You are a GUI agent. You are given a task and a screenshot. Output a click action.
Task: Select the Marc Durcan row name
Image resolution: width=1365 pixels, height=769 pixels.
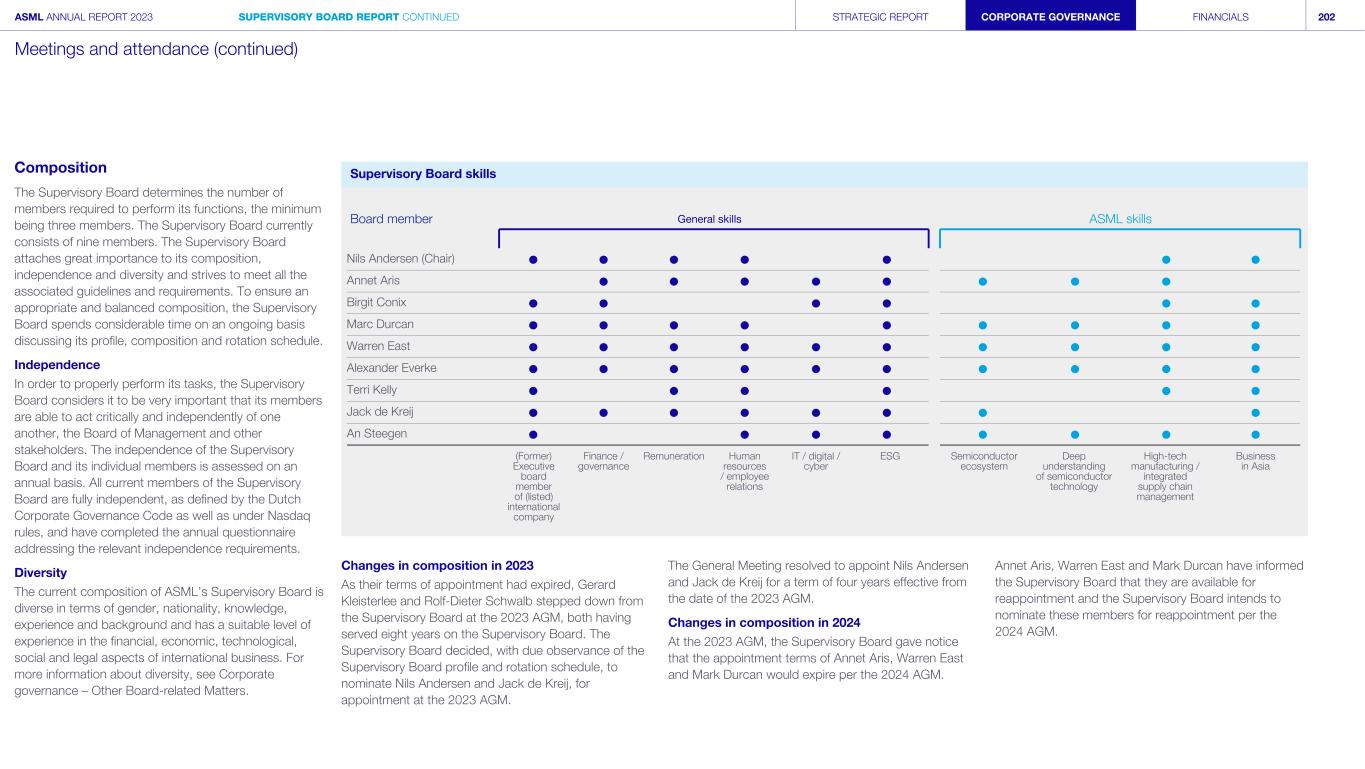(380, 324)
